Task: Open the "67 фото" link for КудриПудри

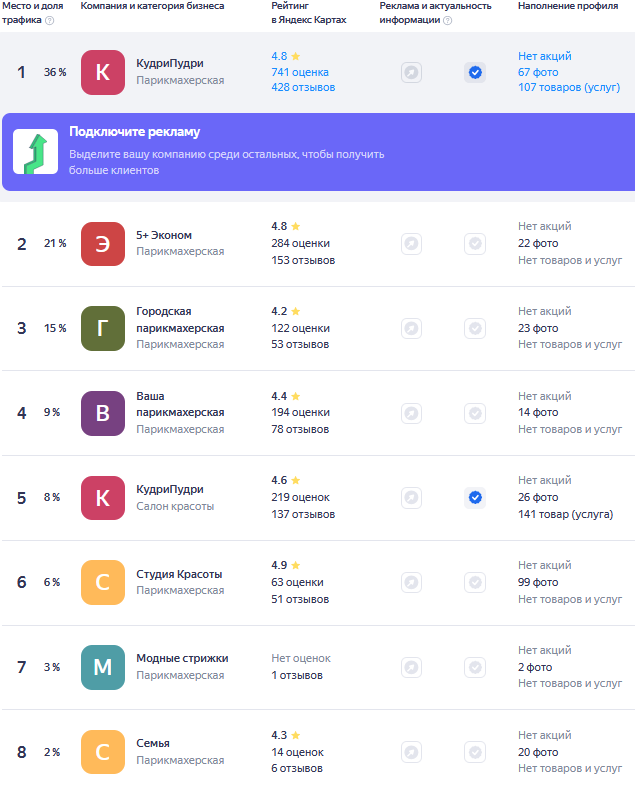Action: click(x=538, y=72)
